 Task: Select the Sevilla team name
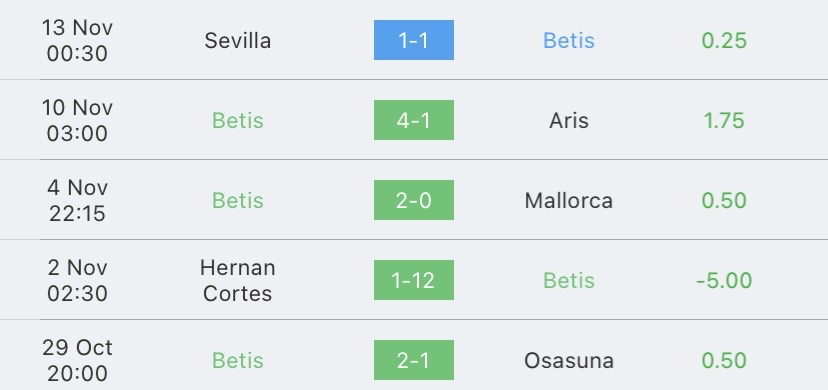click(238, 41)
